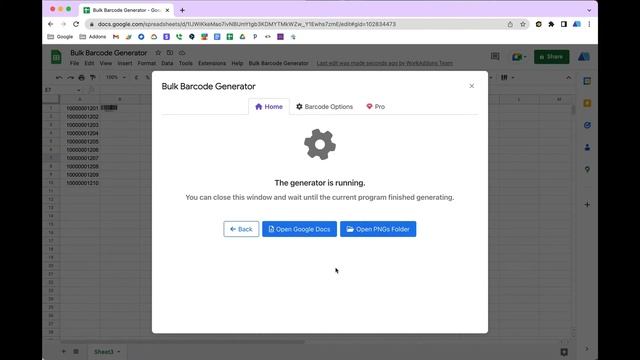
Task: Reload the page
Action: click(76, 24)
